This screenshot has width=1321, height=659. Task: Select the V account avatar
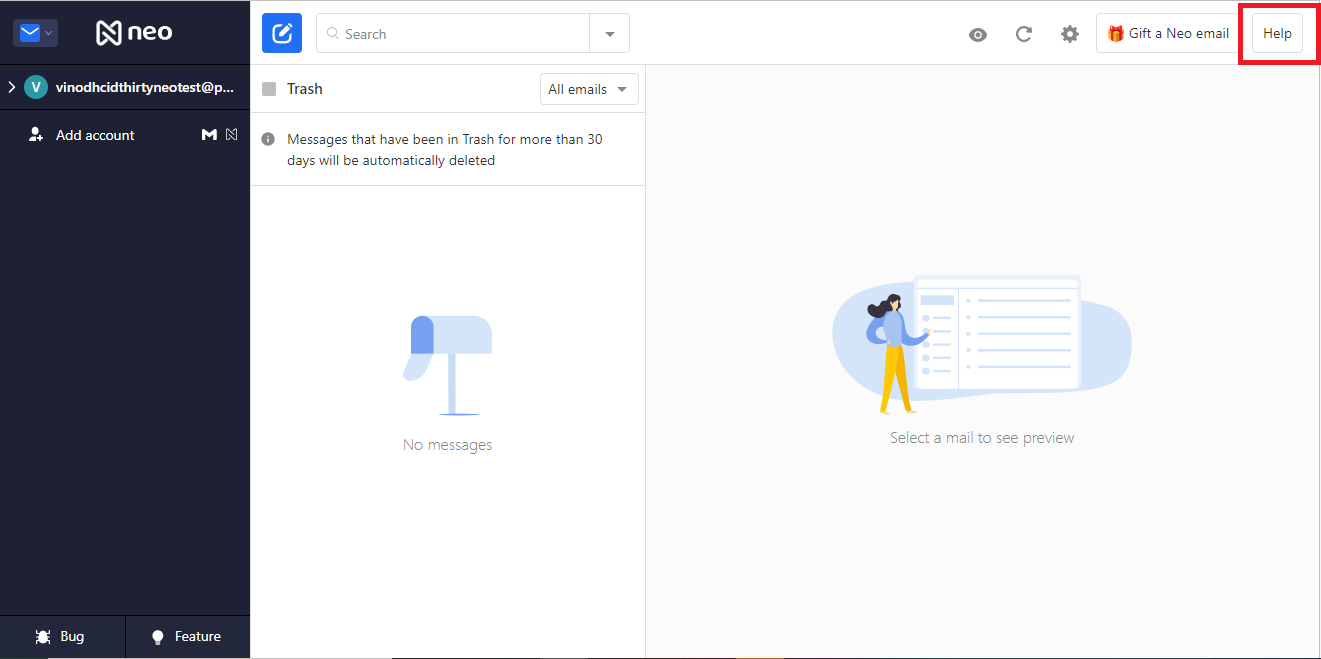[x=36, y=87]
